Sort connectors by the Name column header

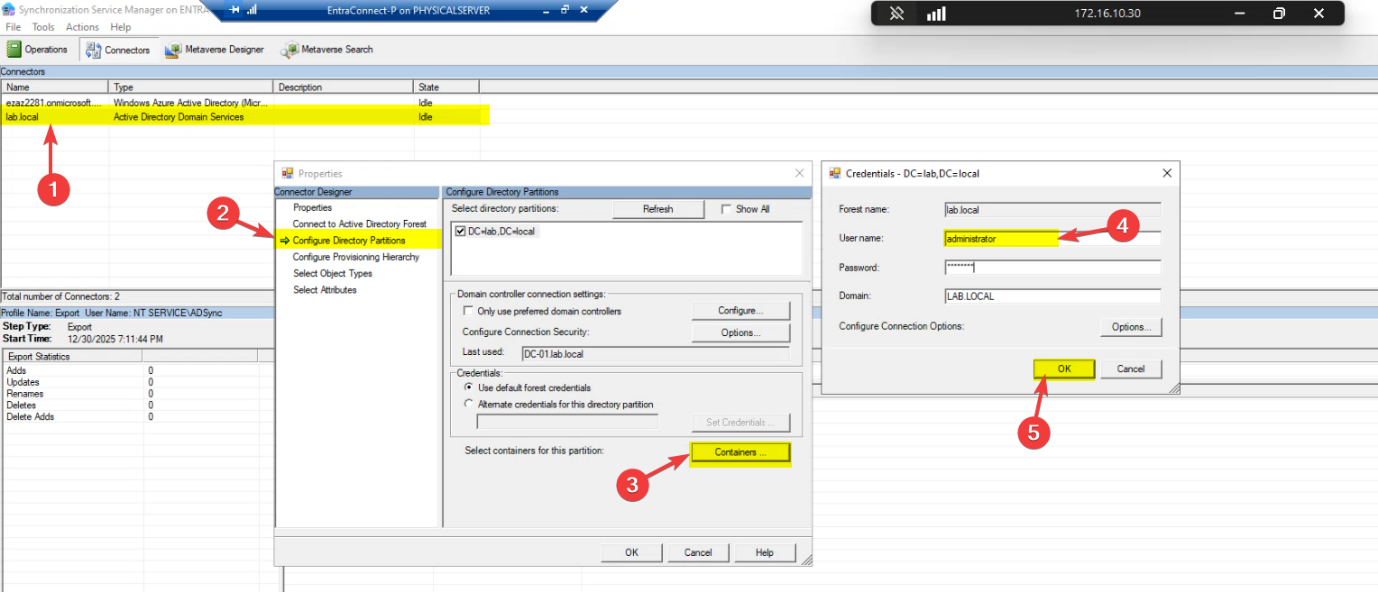click(x=55, y=87)
